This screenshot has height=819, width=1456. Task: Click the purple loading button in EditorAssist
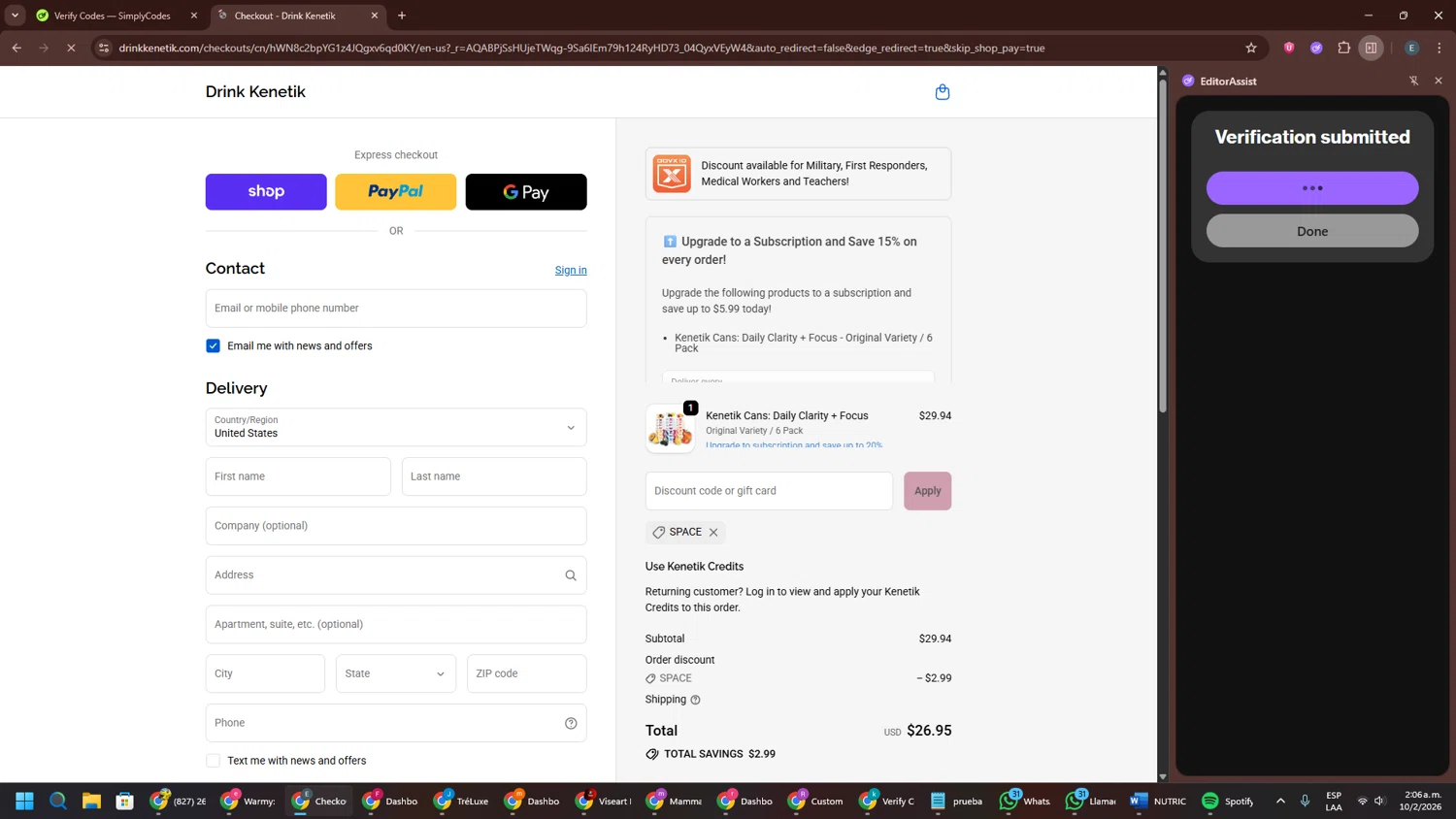(x=1312, y=188)
